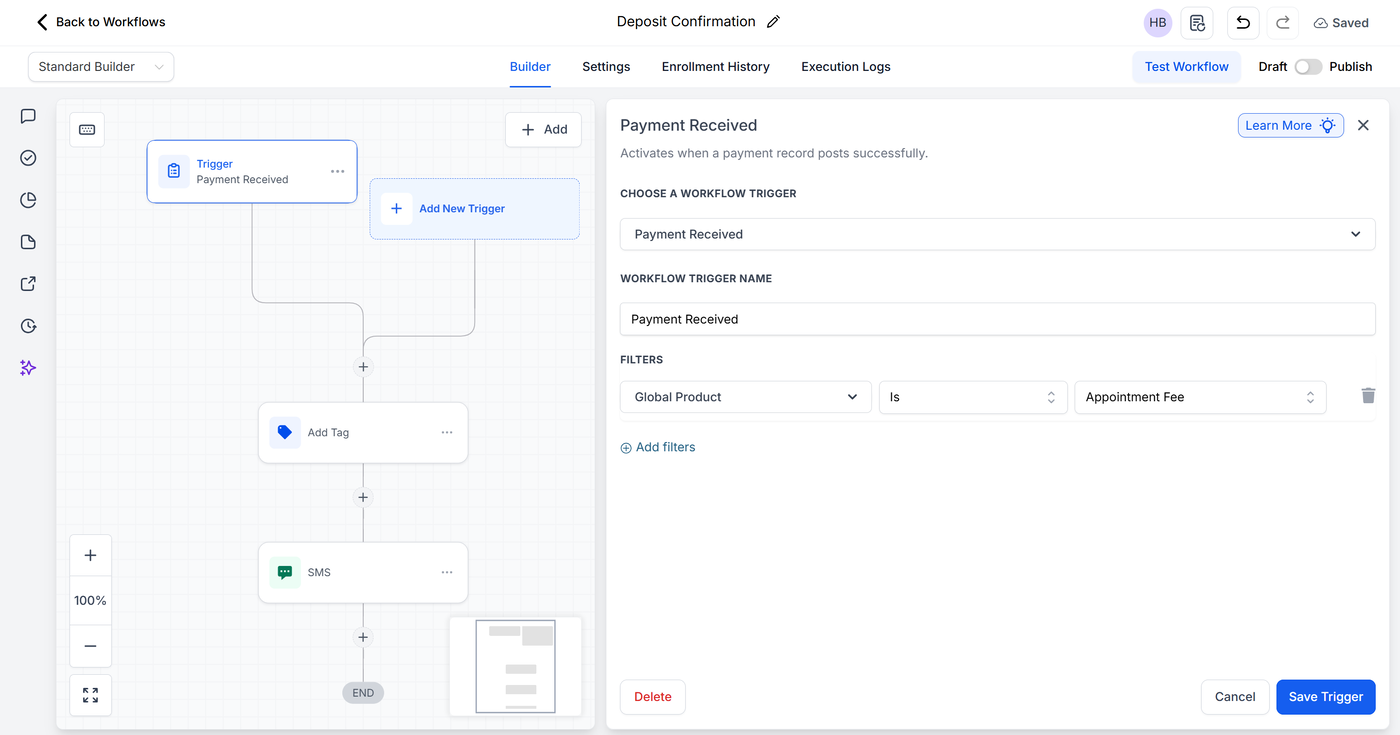Open the Execution Logs tab

tap(845, 67)
